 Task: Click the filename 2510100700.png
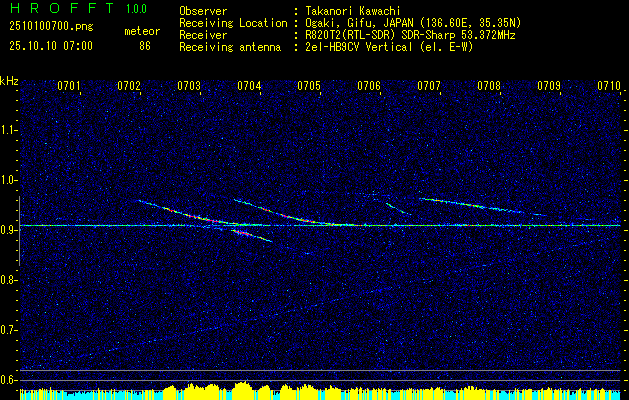click(51, 27)
